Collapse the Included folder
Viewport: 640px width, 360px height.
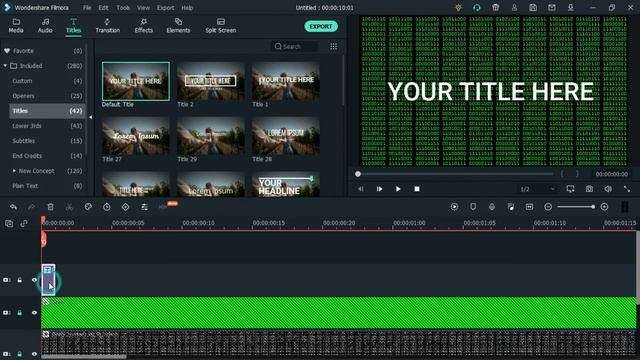click(5, 66)
